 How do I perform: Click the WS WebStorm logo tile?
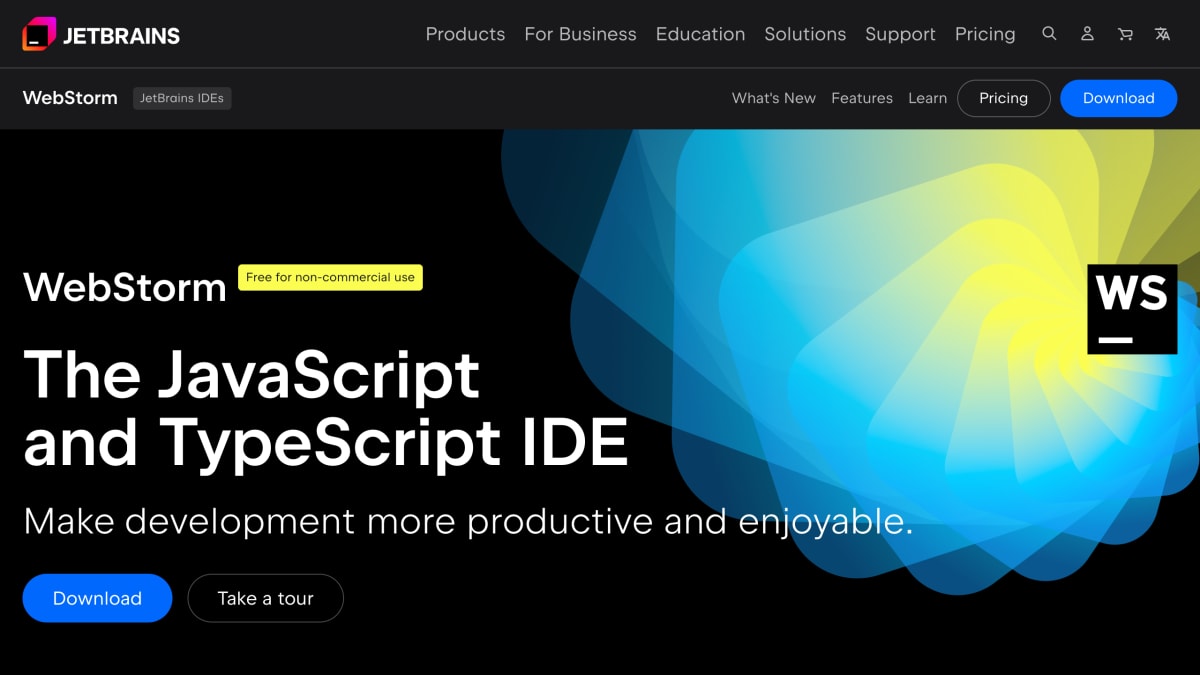pyautogui.click(x=1132, y=309)
